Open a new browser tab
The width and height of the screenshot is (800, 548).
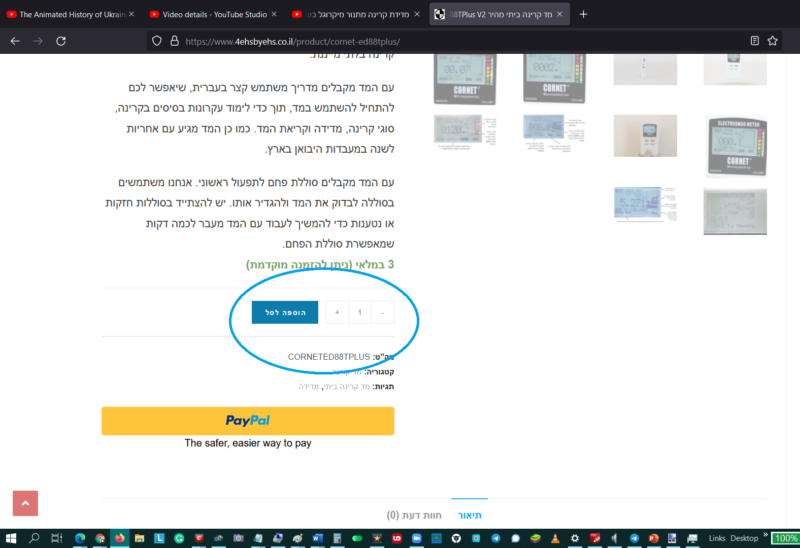(583, 14)
